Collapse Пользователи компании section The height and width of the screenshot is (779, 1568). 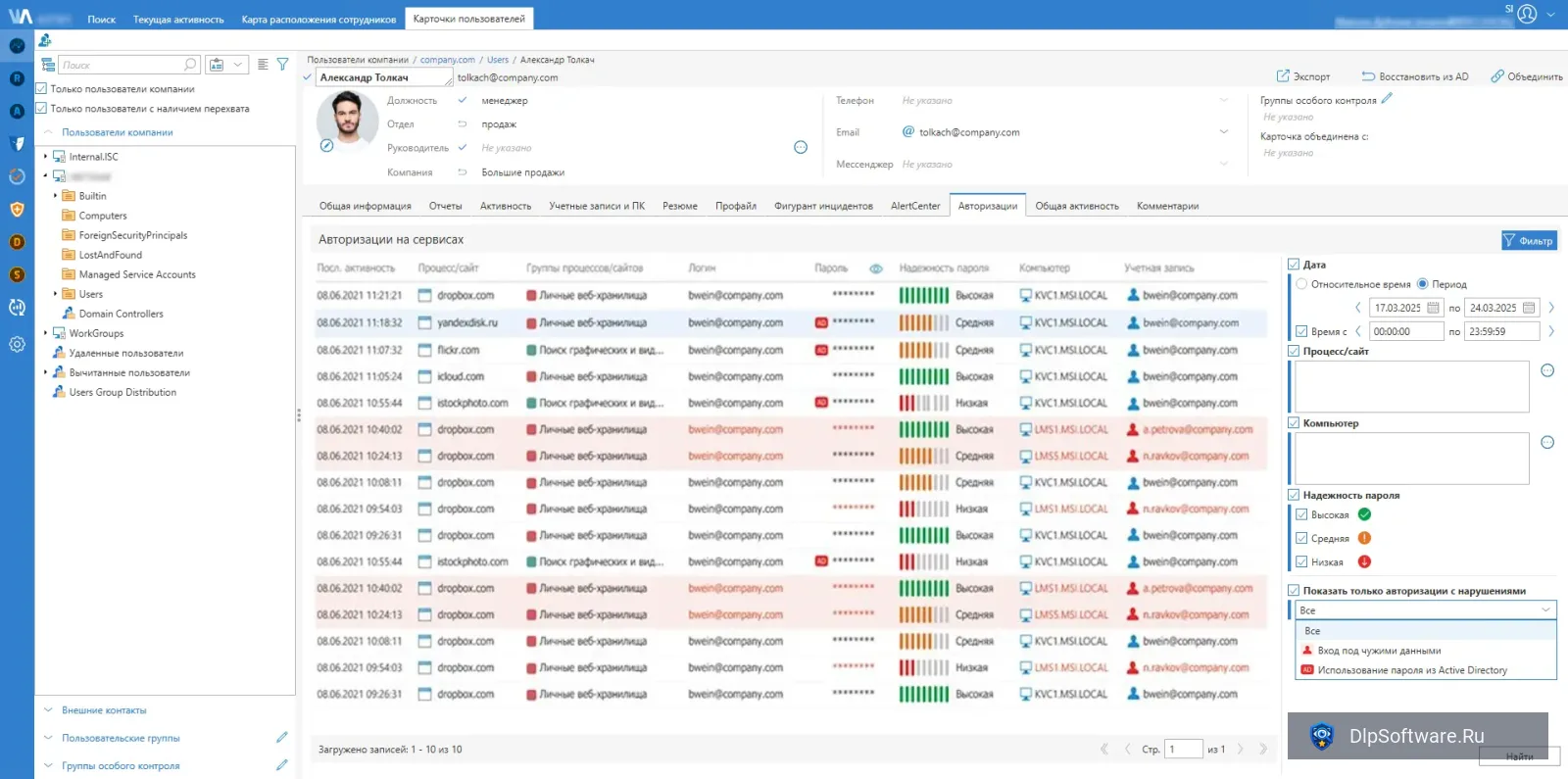click(48, 132)
